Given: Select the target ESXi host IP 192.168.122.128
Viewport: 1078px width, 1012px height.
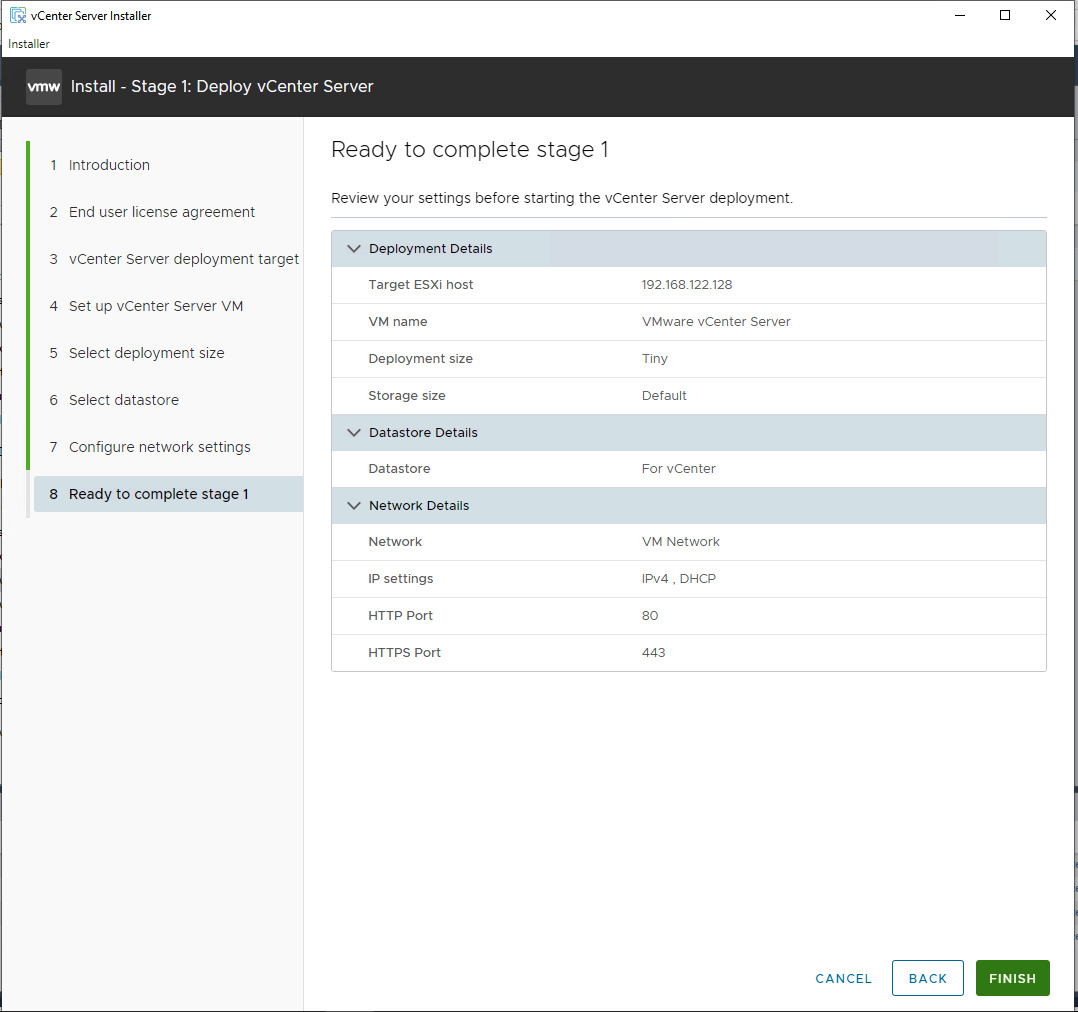Looking at the screenshot, I should click(687, 285).
